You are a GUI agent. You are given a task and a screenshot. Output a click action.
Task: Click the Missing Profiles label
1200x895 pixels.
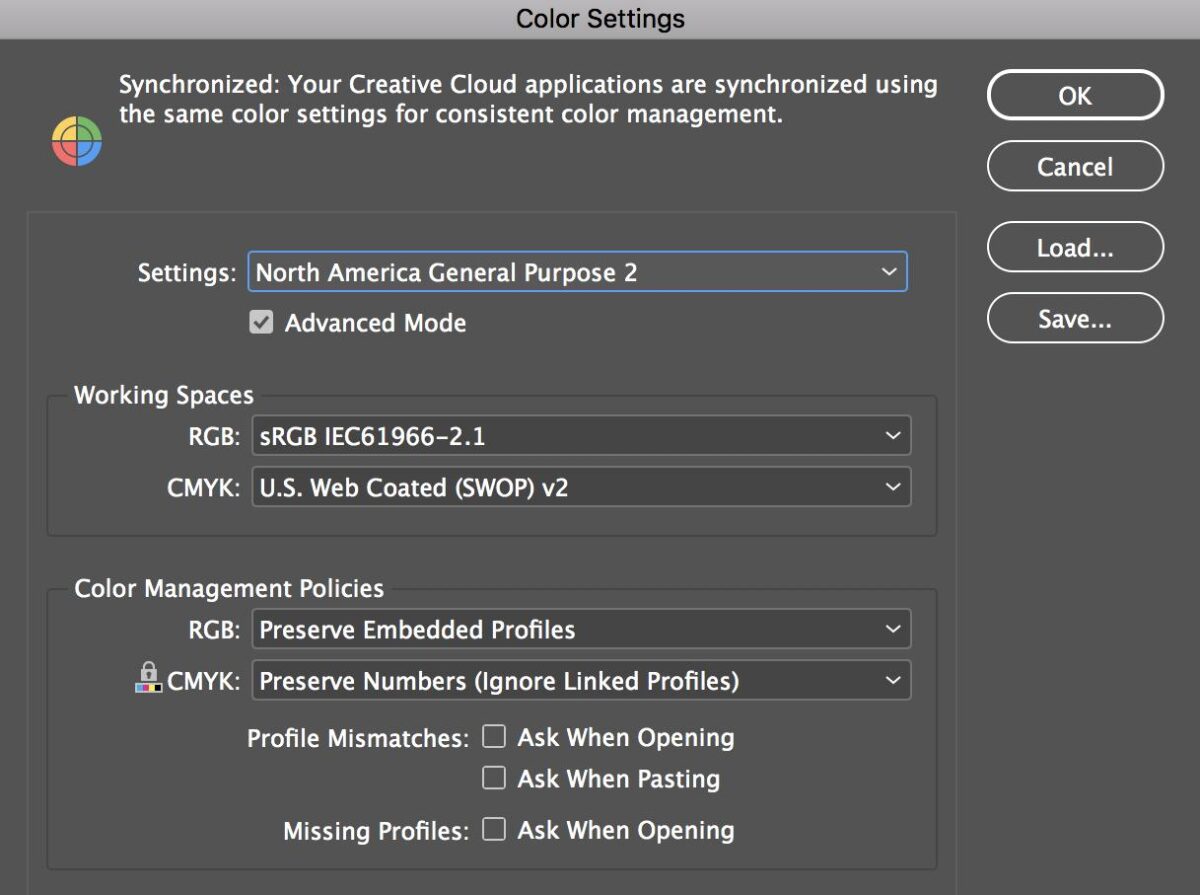tap(376, 831)
